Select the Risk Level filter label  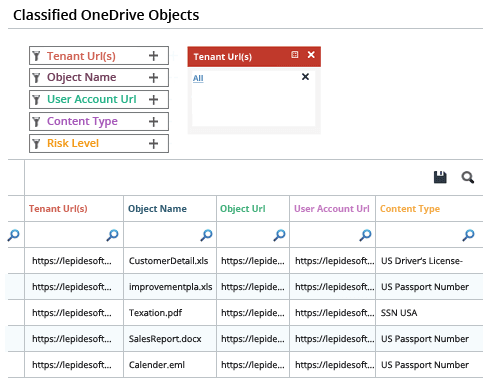pos(73,143)
